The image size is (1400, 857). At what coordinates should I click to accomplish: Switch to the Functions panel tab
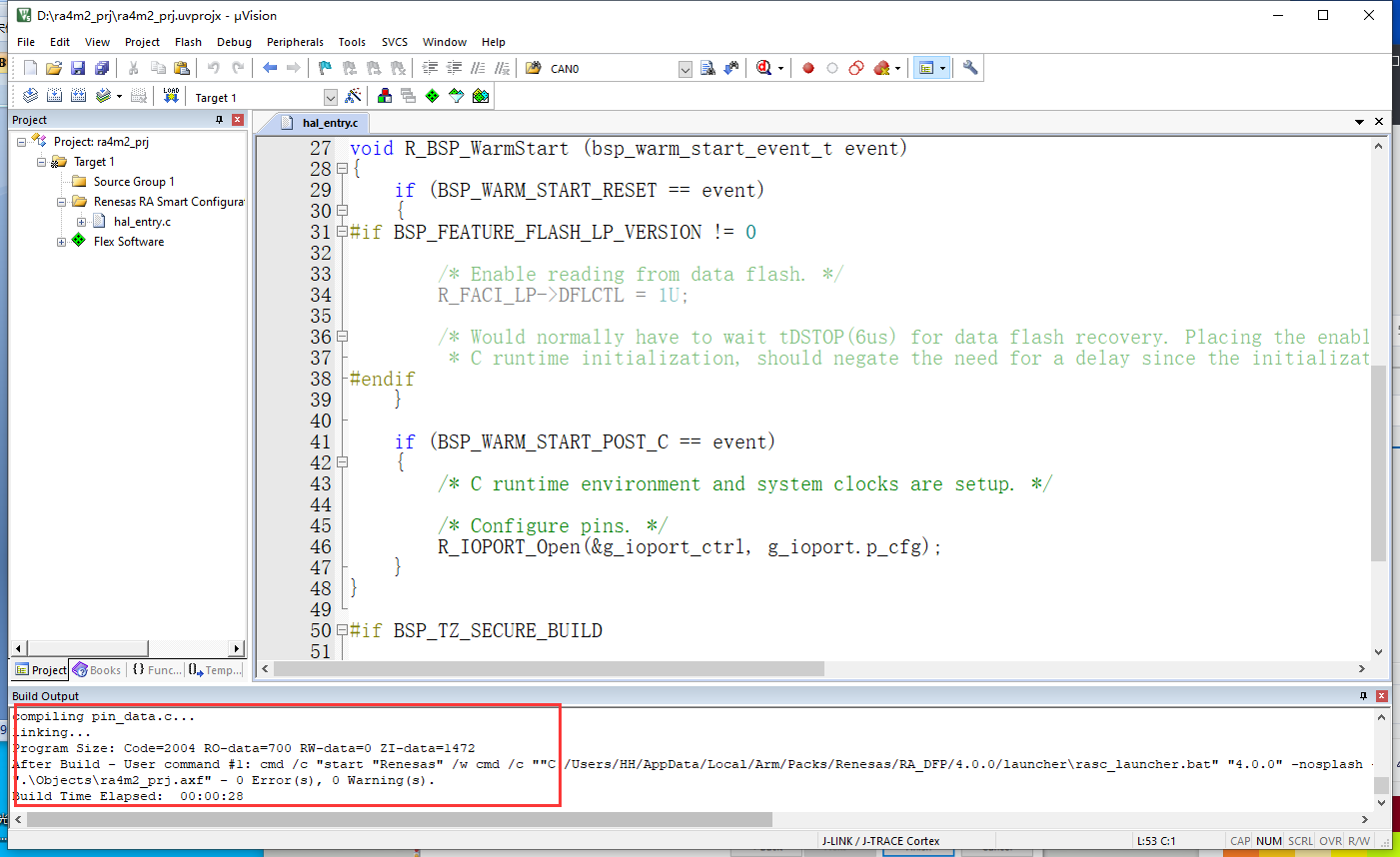[157, 670]
